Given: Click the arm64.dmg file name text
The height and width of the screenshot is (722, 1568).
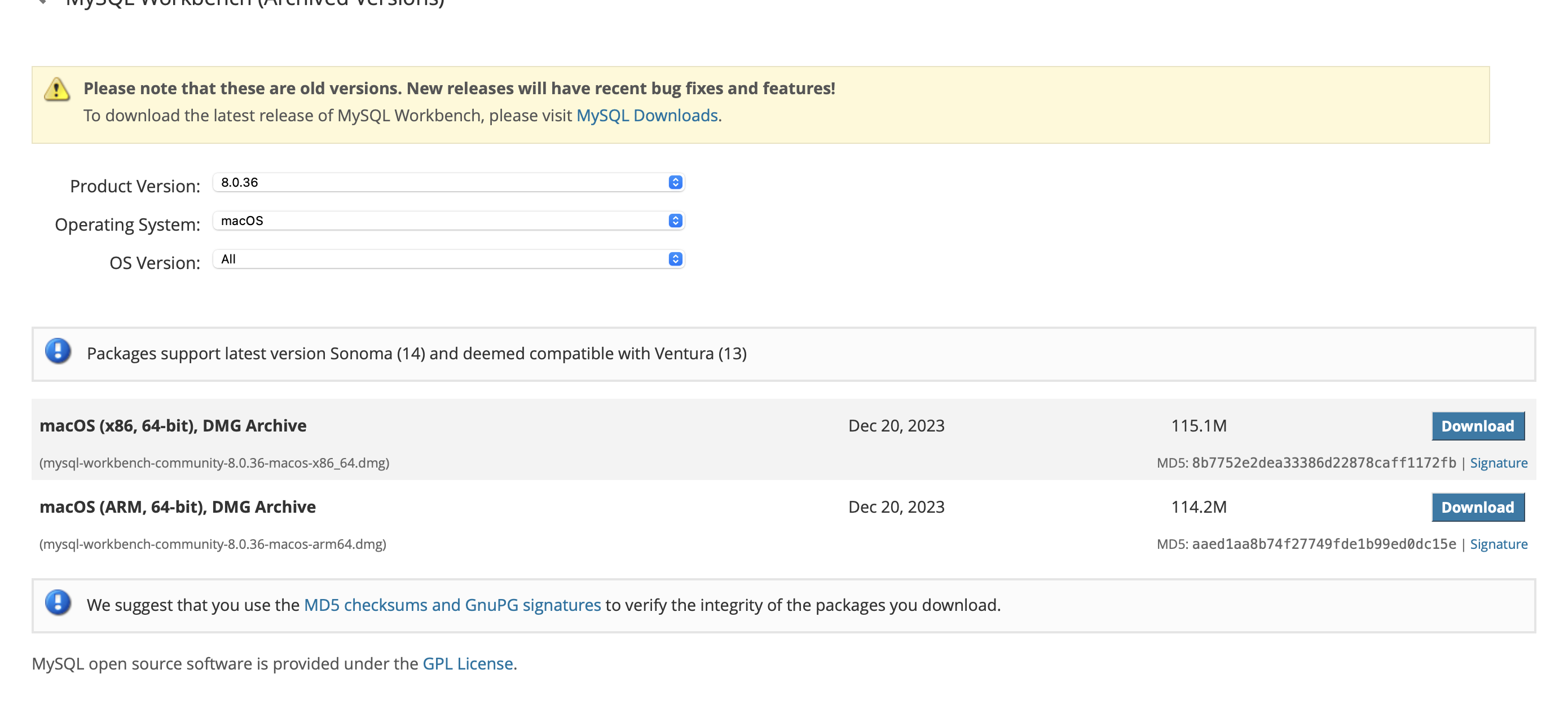Looking at the screenshot, I should tap(213, 544).
